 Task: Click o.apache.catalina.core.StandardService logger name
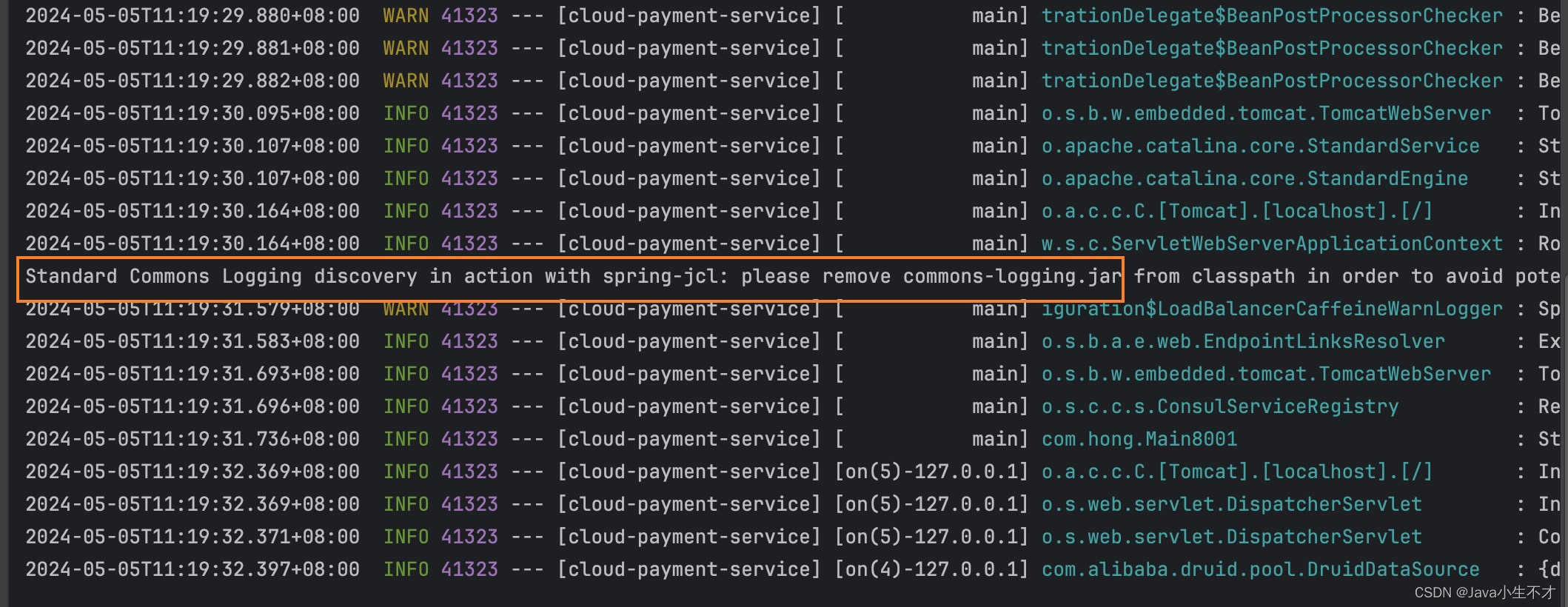click(1260, 146)
